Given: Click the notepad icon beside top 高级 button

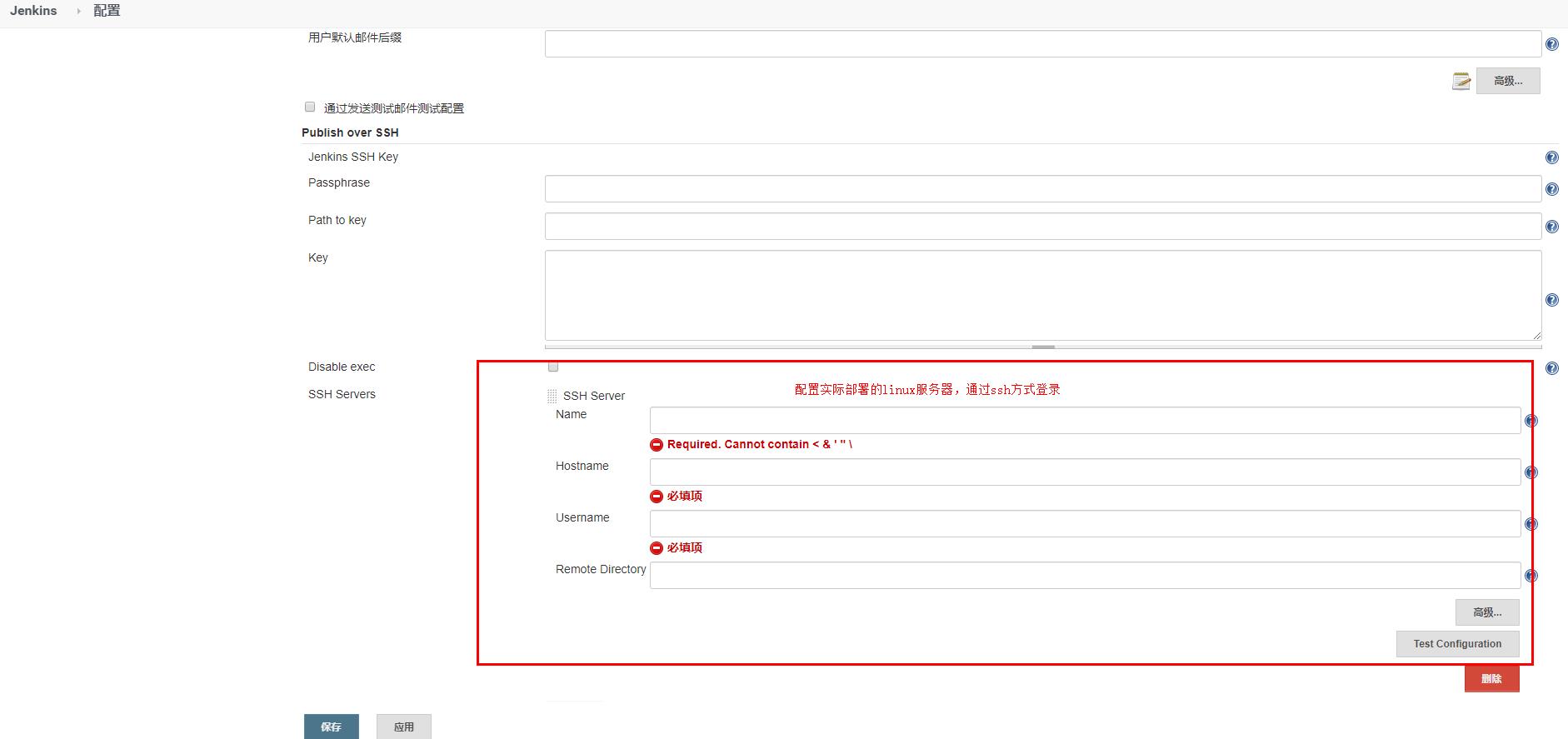Looking at the screenshot, I should (1461, 81).
